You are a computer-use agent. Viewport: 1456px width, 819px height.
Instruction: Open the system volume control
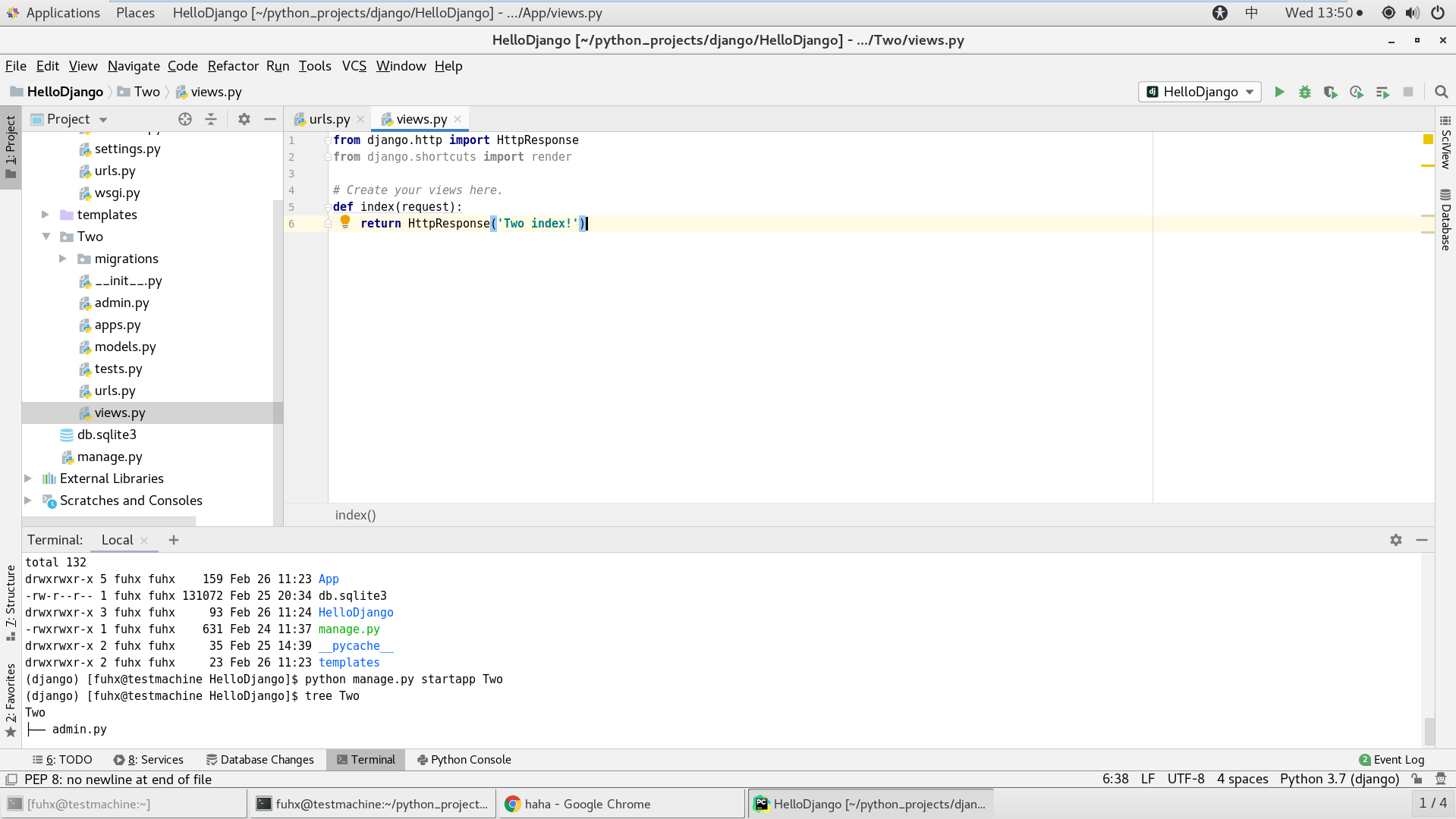(x=1412, y=13)
